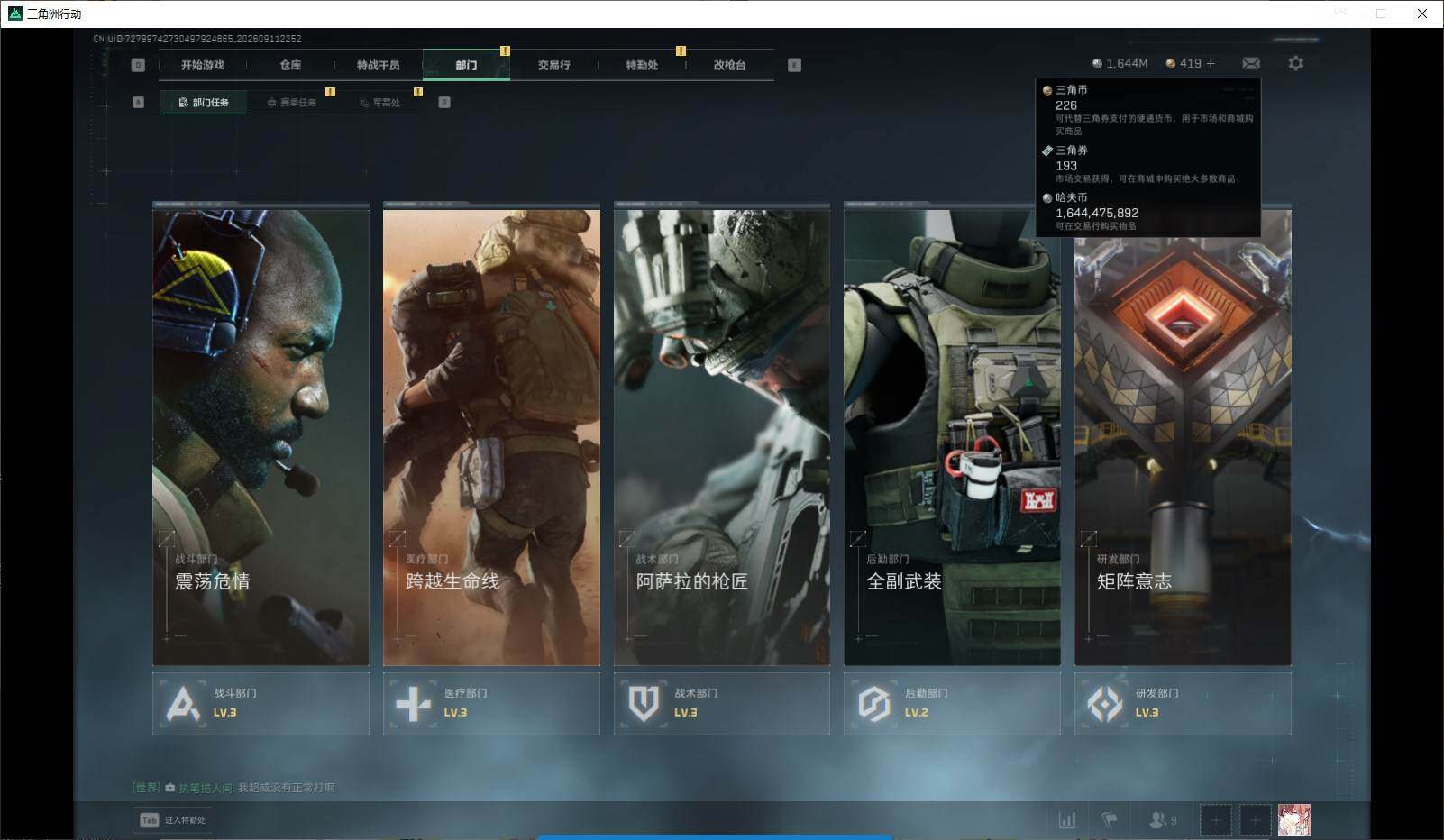This screenshot has width=1444, height=840.
Task: Go to the 特战干员 tab
Action: (x=378, y=65)
